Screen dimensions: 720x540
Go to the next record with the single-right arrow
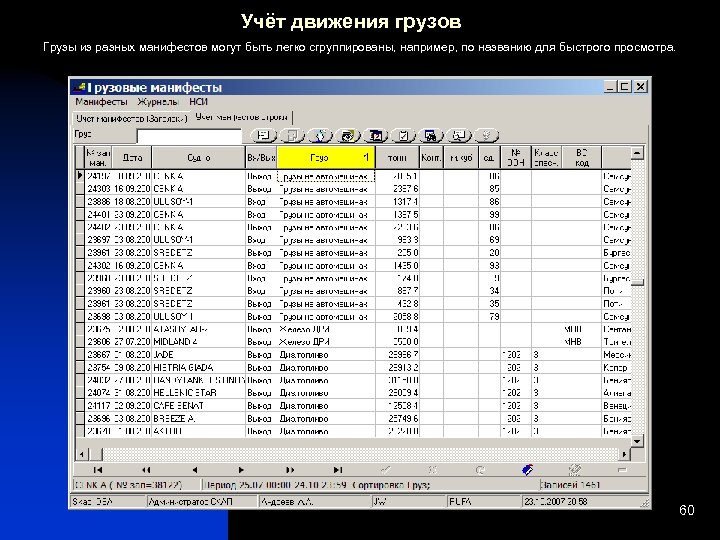(x=242, y=470)
